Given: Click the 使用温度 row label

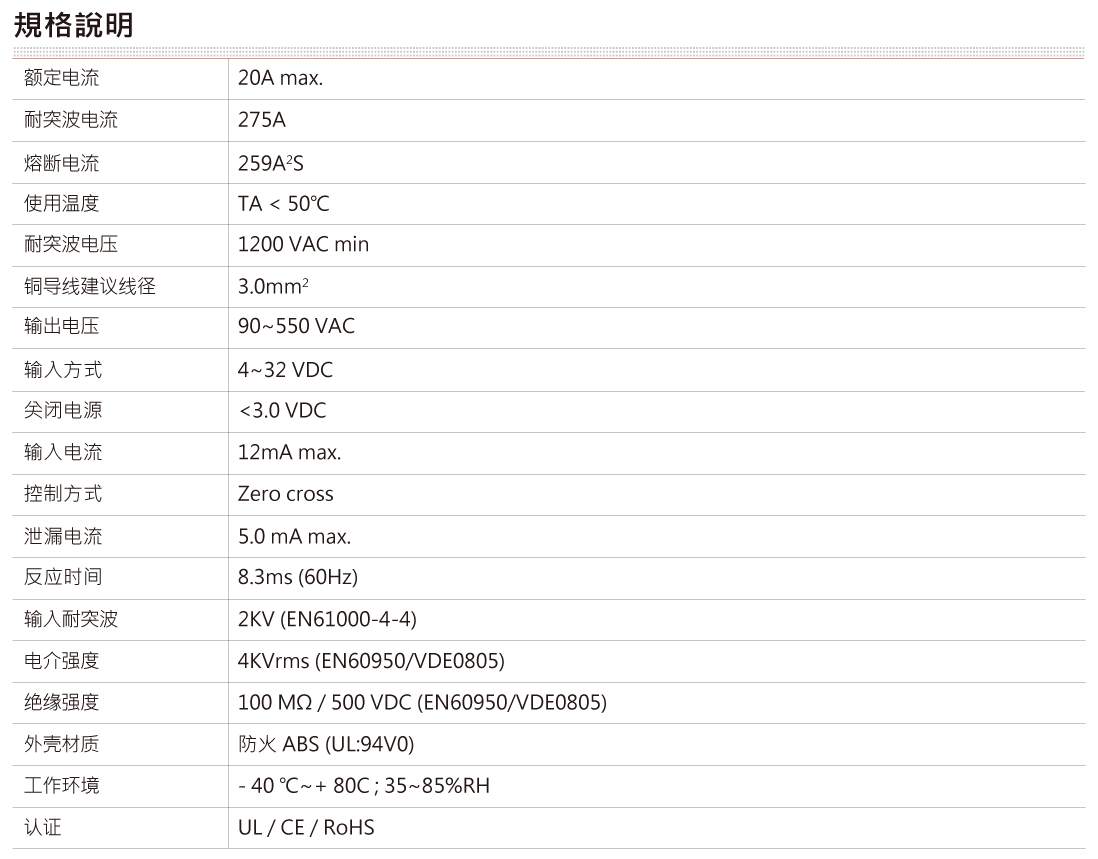Looking at the screenshot, I should [x=62, y=204].
